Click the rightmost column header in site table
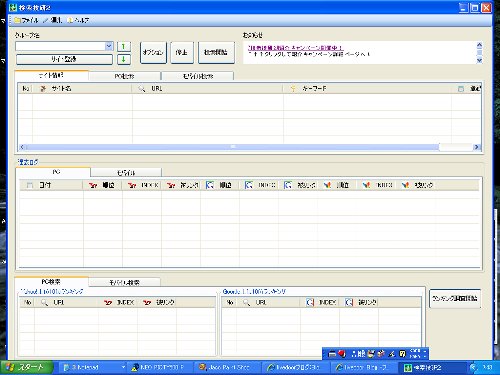The image size is (500, 375). [467, 89]
